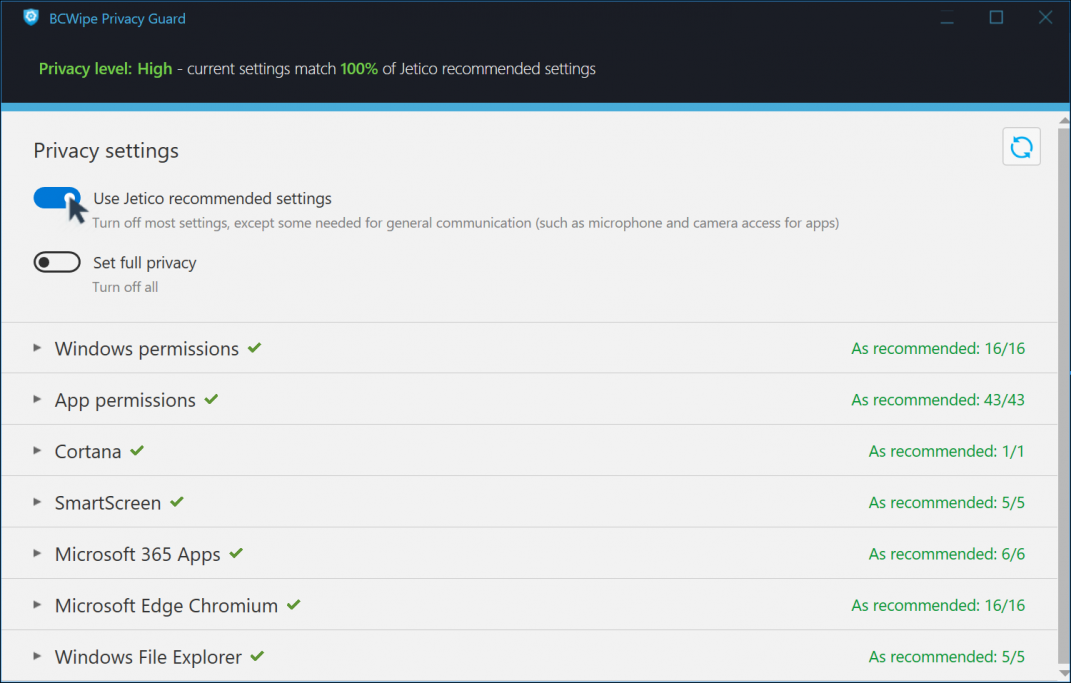This screenshot has height=683, width=1071.
Task: Open the Microsoft 365 Apps group
Action: point(137,554)
